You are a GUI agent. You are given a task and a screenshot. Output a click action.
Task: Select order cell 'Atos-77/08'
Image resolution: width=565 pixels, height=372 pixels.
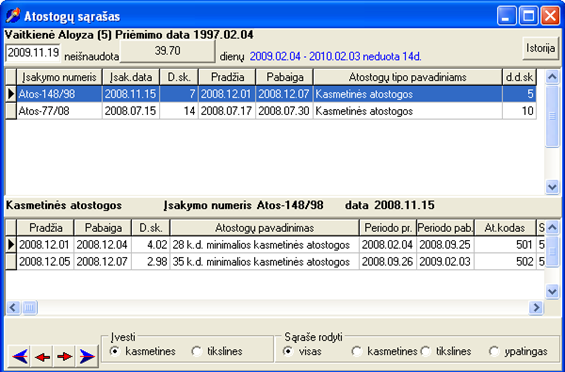(59, 111)
